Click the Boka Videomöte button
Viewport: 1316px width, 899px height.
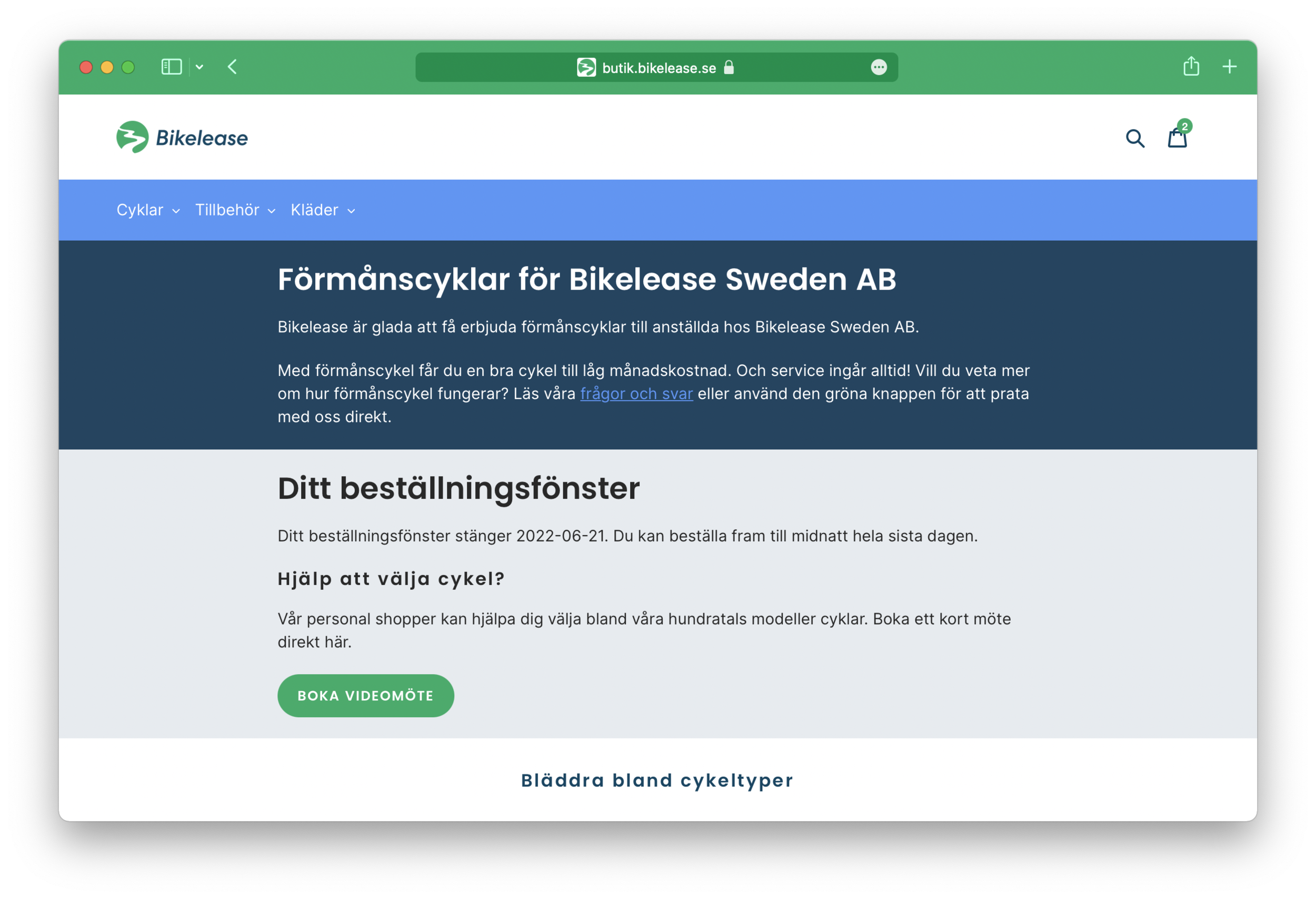tap(365, 695)
